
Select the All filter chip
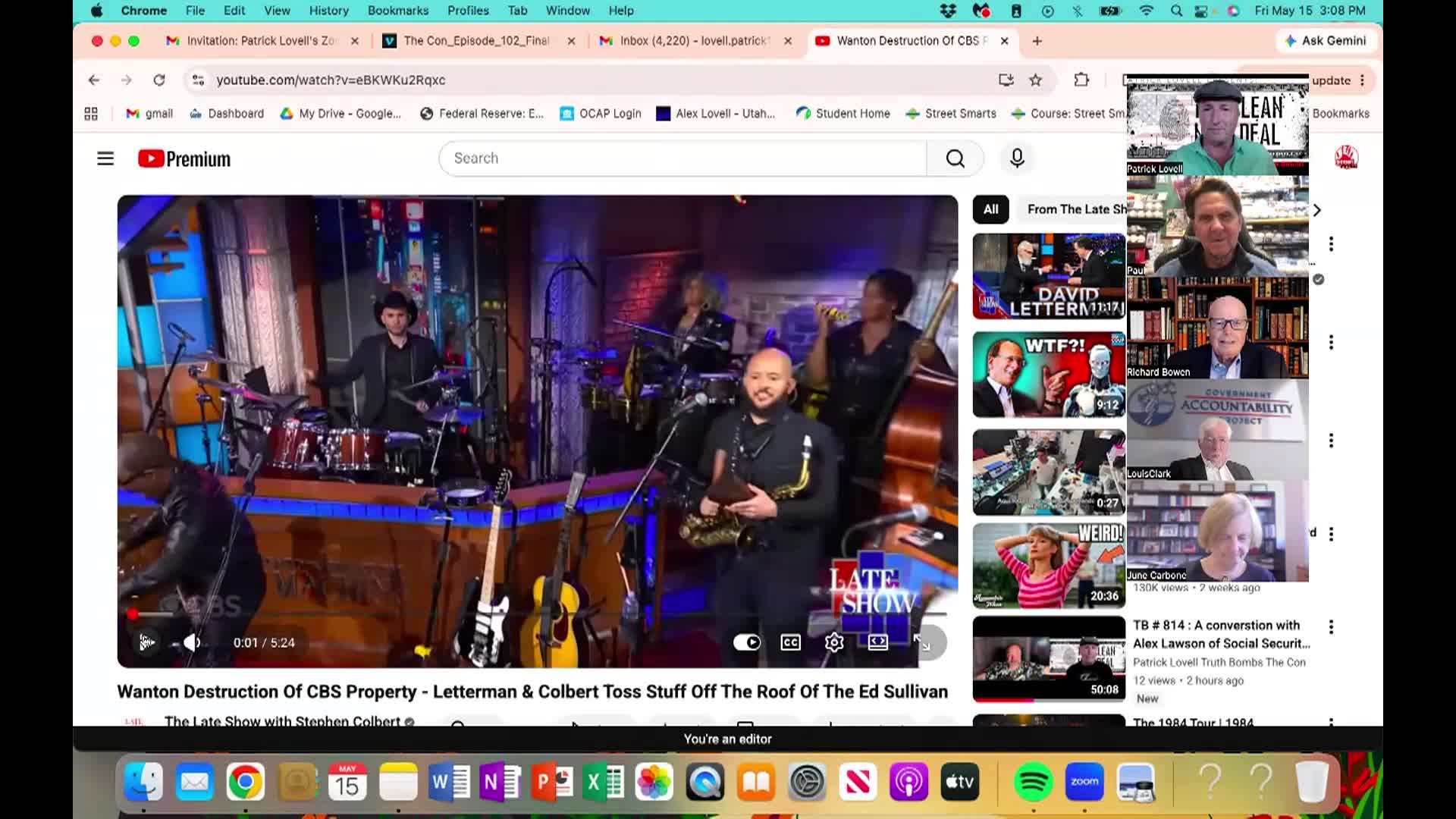pyautogui.click(x=990, y=209)
